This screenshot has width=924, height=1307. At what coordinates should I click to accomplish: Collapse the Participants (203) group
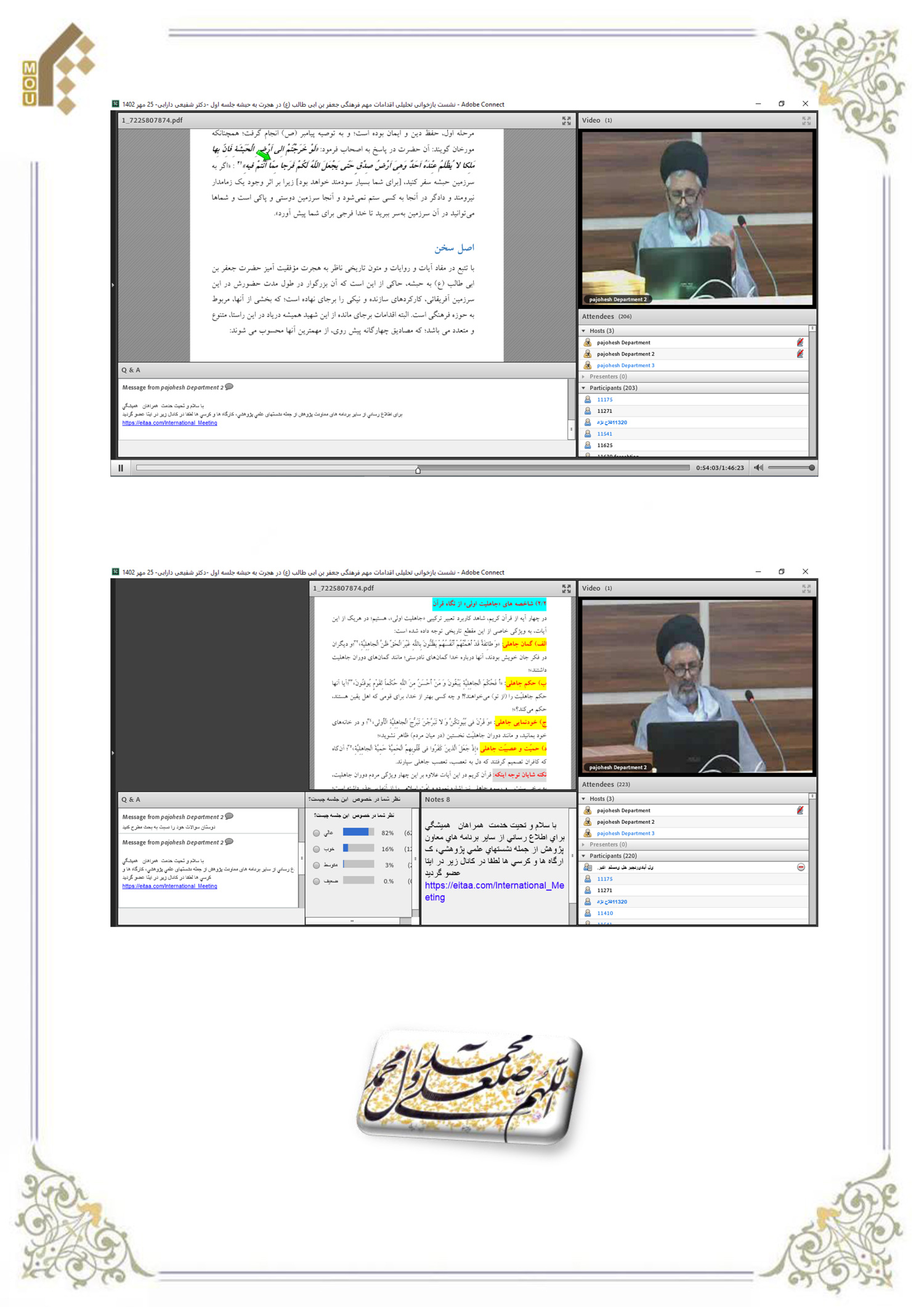click(583, 388)
